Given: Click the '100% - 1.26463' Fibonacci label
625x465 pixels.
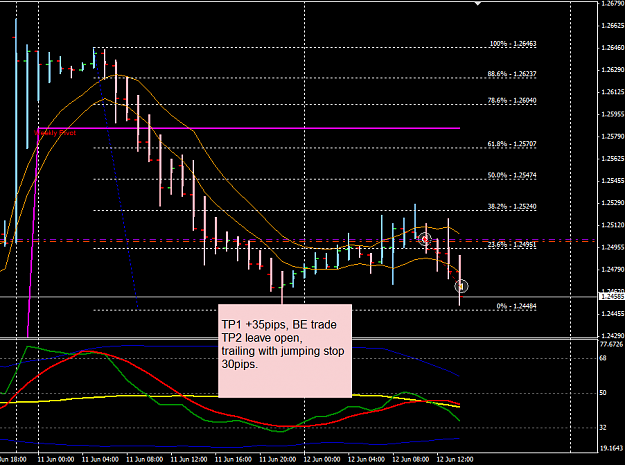Looking at the screenshot, I should (513, 43).
